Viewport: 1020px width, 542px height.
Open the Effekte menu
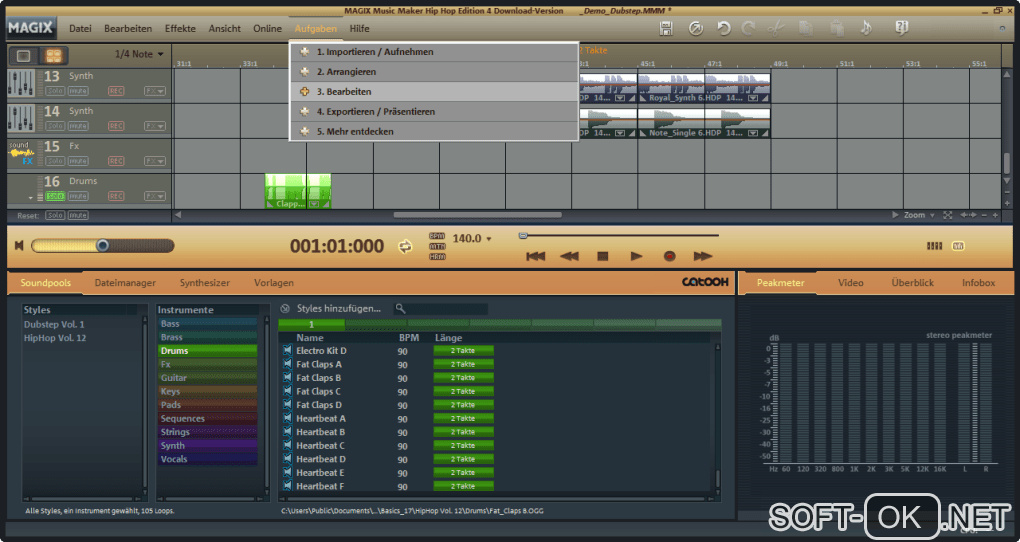(x=180, y=29)
